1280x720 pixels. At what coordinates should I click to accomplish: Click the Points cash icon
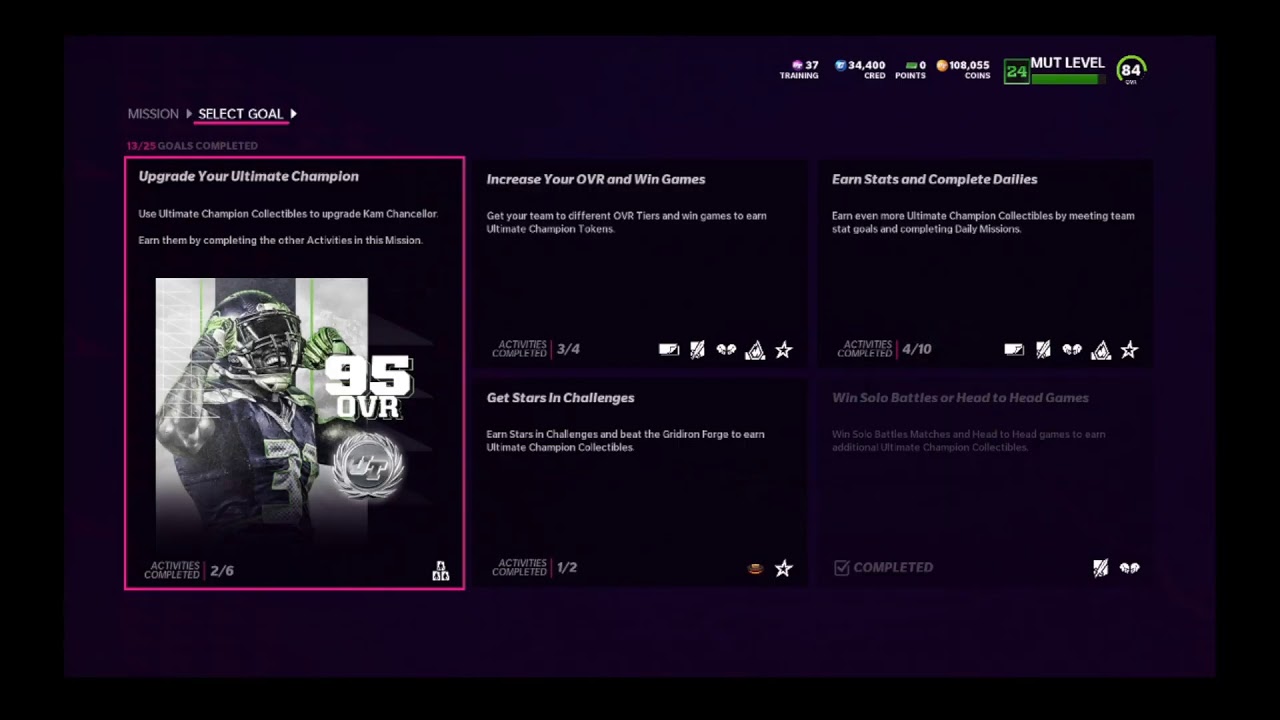click(911, 65)
